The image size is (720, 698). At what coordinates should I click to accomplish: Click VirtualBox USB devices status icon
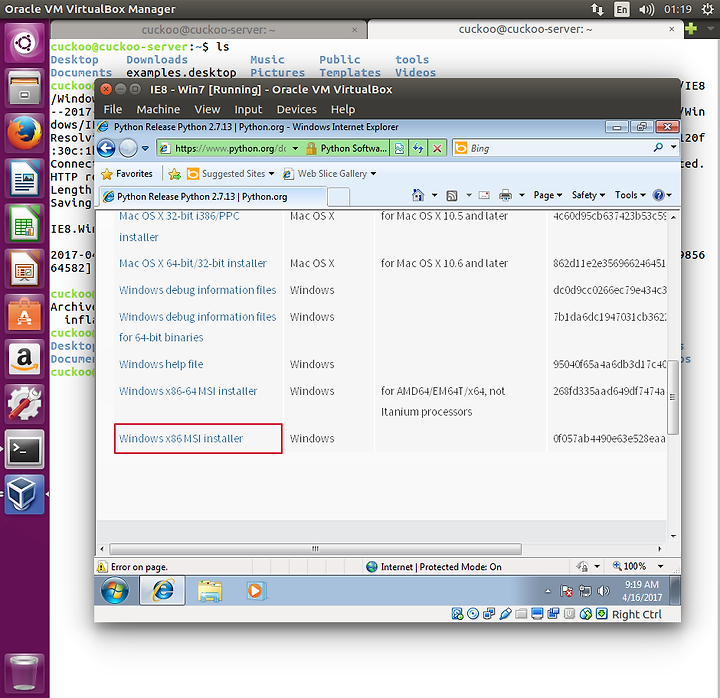coord(505,614)
